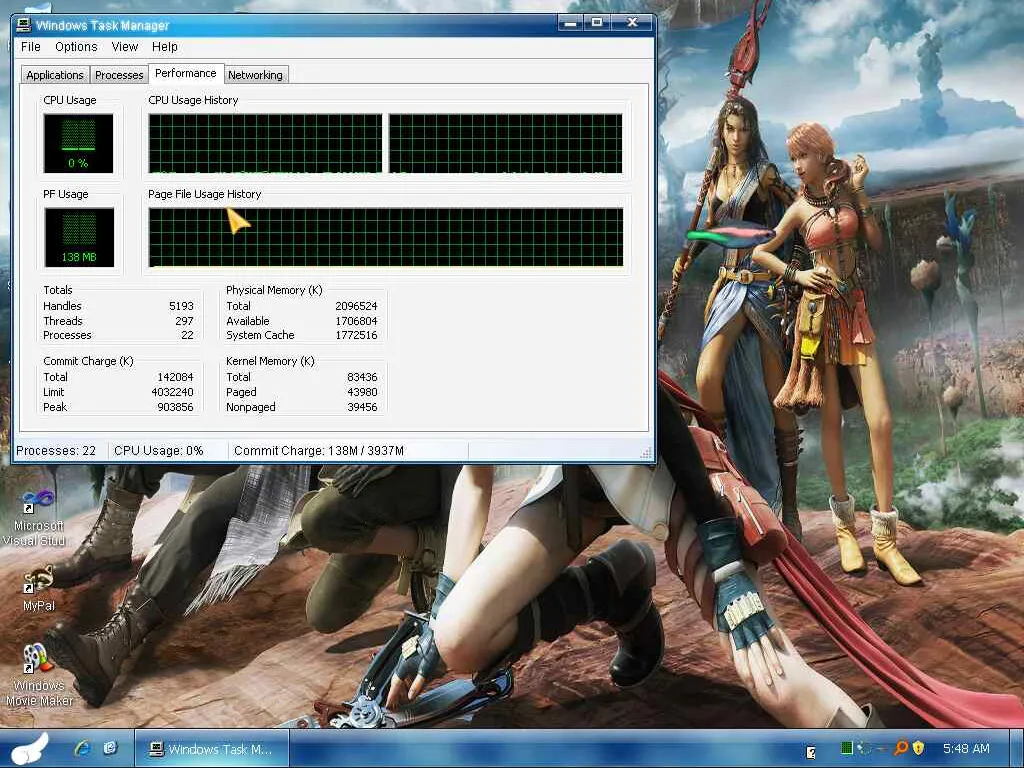Viewport: 1024px width, 768px height.
Task: Click the yellow security shield tray icon
Action: [918, 748]
